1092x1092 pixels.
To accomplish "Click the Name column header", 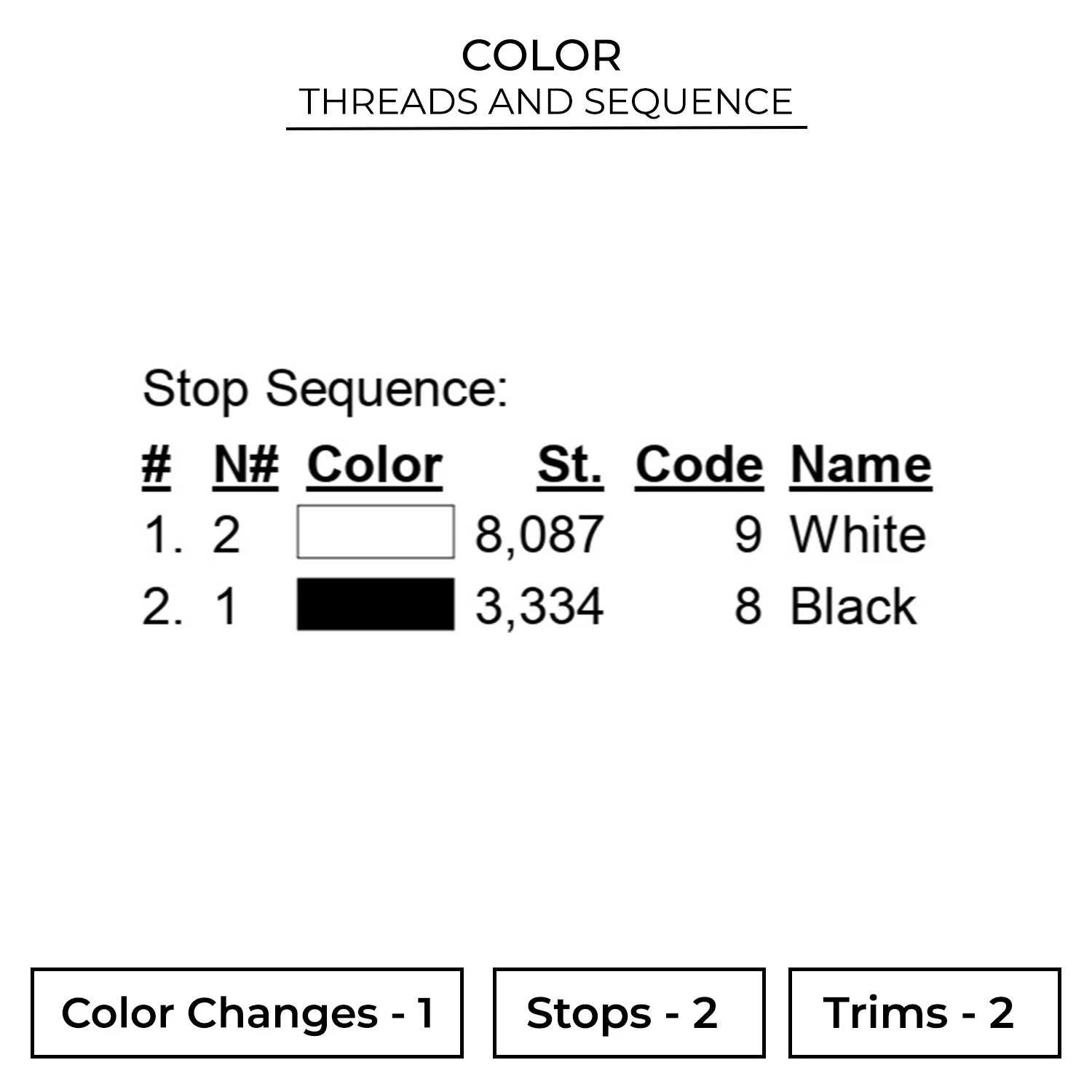I will point(860,464).
